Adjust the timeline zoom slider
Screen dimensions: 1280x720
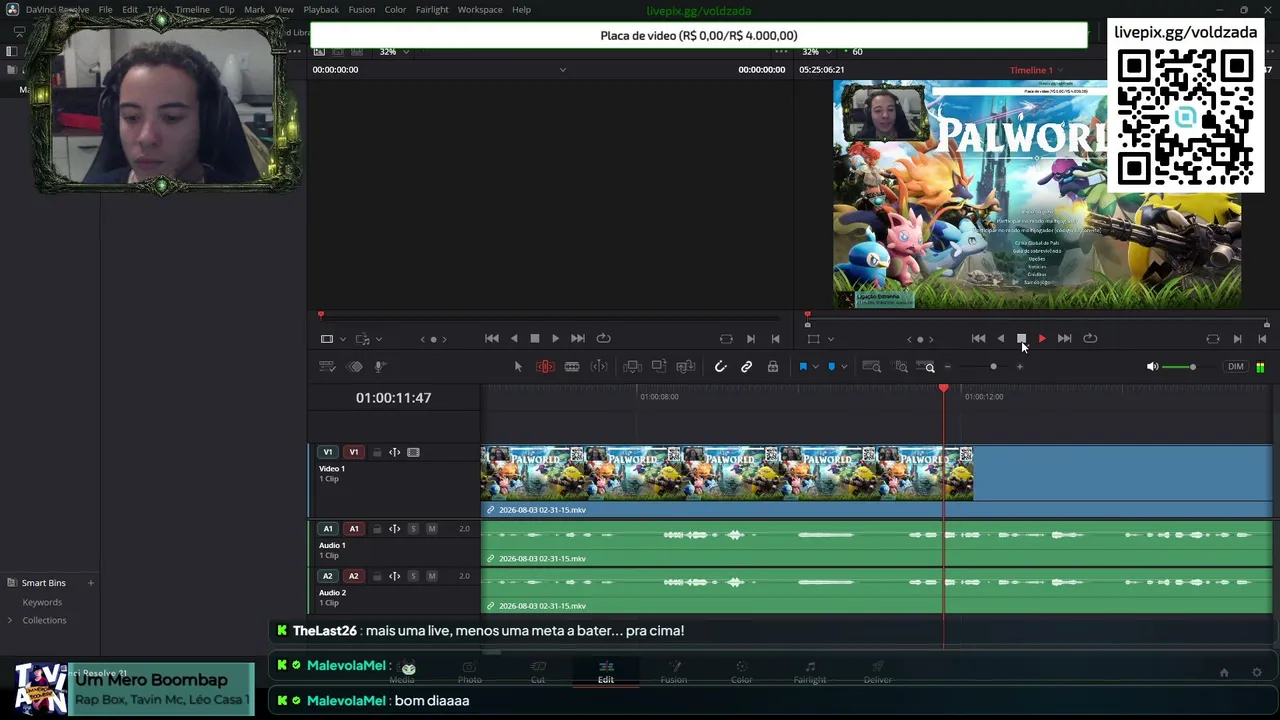pos(993,367)
